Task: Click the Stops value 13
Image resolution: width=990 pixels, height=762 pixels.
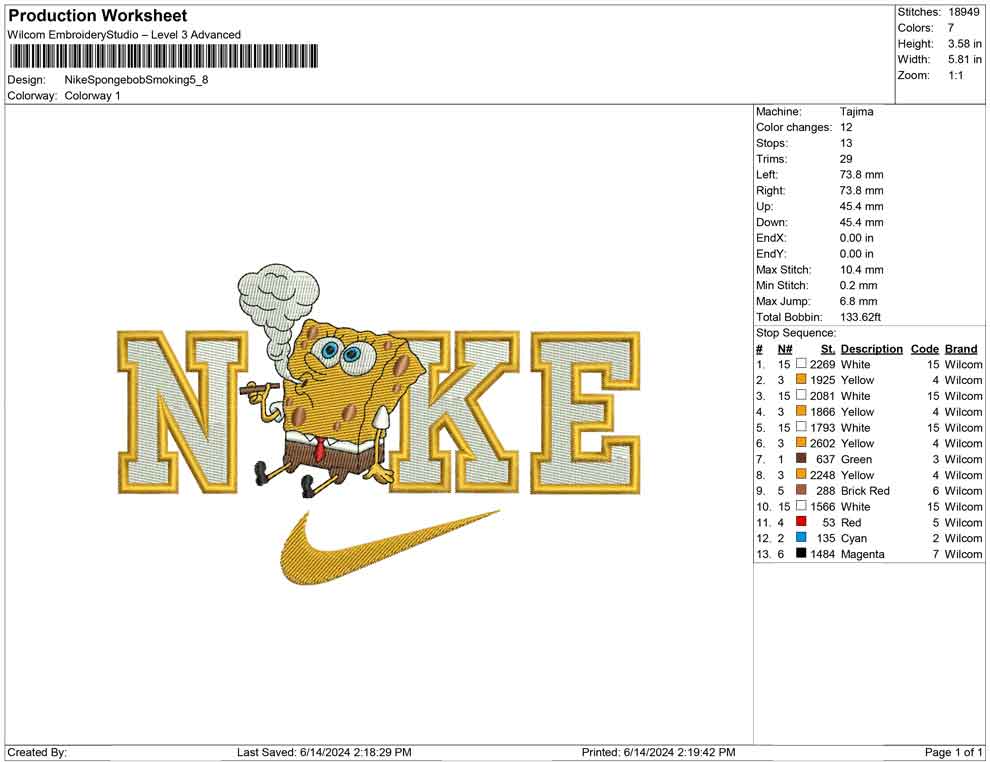Action: (x=845, y=143)
